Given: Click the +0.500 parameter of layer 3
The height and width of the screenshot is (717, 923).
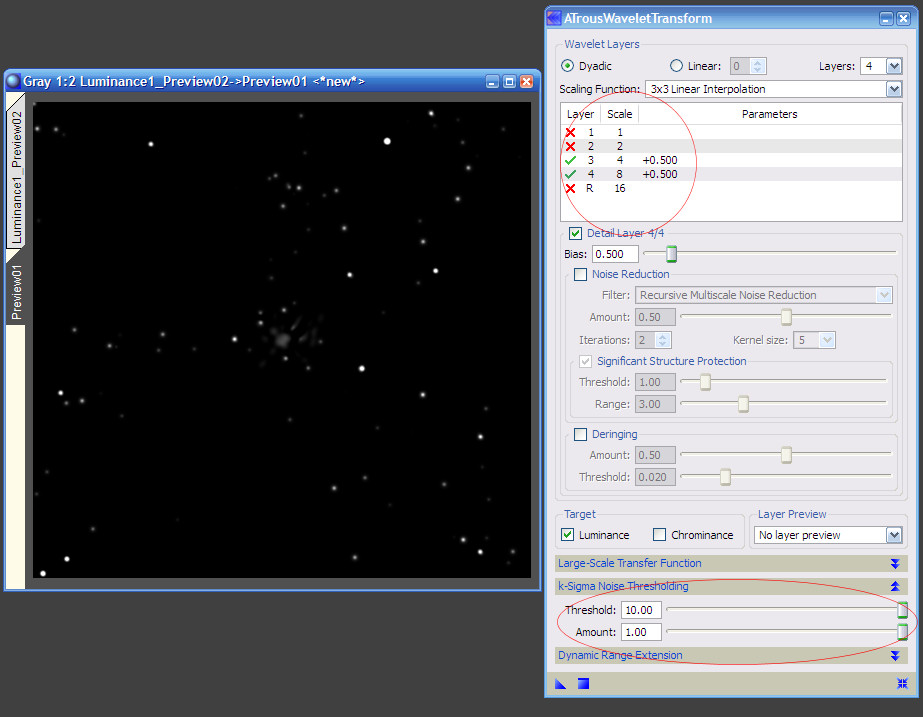Looking at the screenshot, I should [x=660, y=160].
